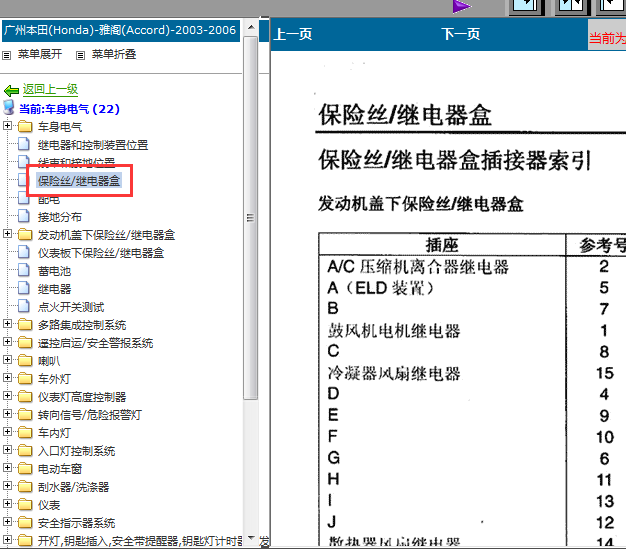Viewport: 626px width, 549px height.
Task: Click the folder icon for 多路集成控制系统
Action: click(25, 324)
